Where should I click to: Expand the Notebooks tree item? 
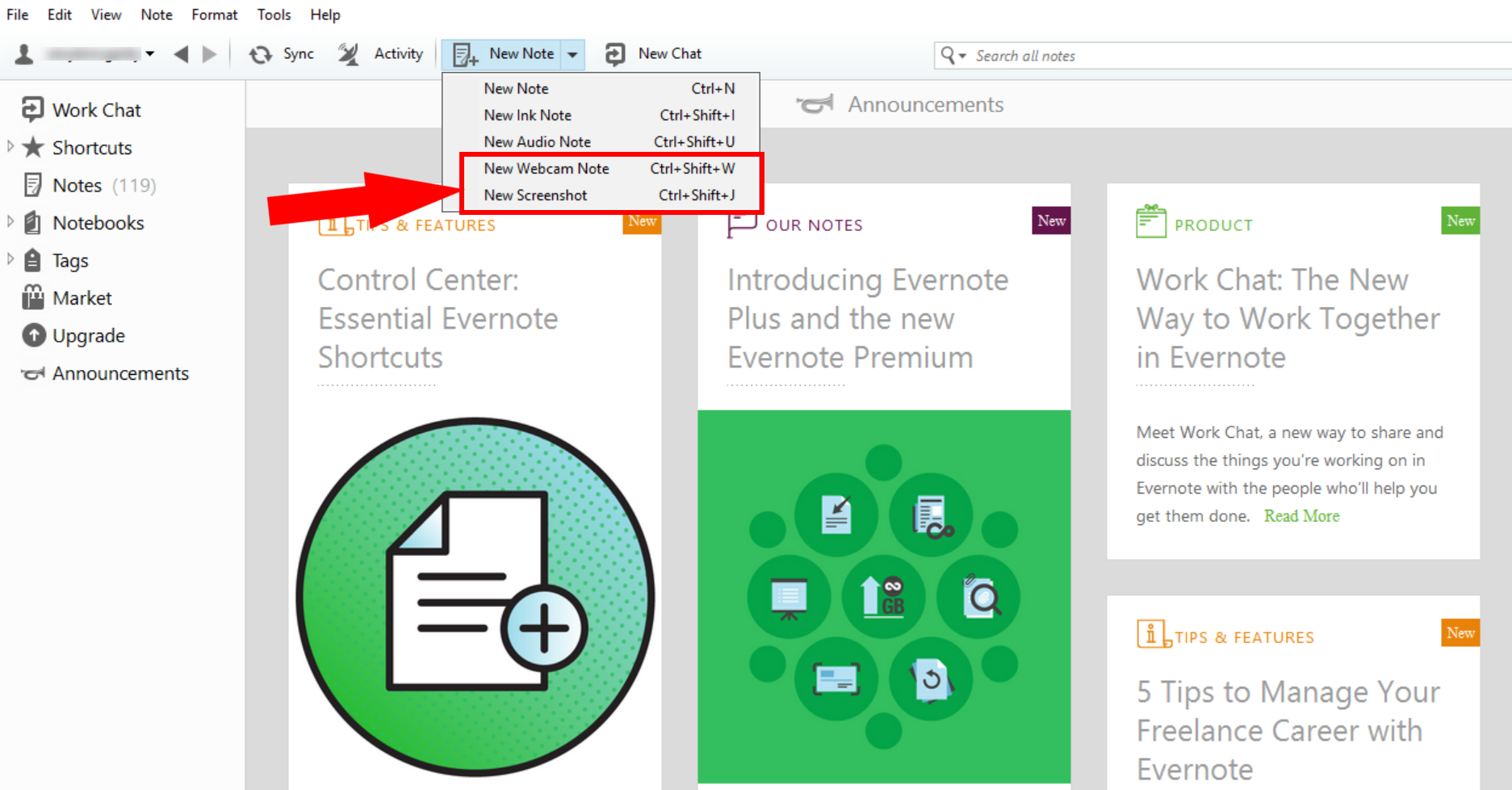tap(10, 222)
